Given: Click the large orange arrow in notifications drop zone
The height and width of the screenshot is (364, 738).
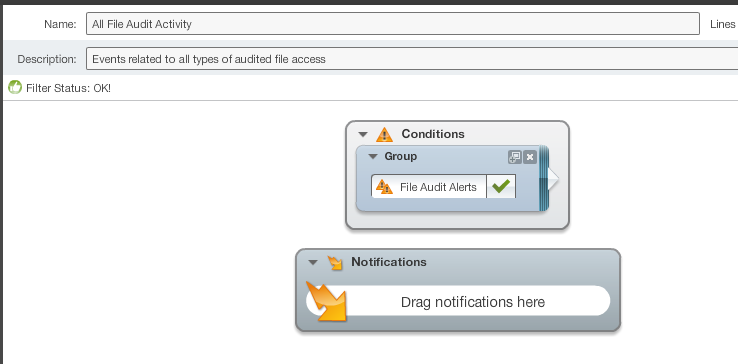Looking at the screenshot, I should pyautogui.click(x=326, y=301).
